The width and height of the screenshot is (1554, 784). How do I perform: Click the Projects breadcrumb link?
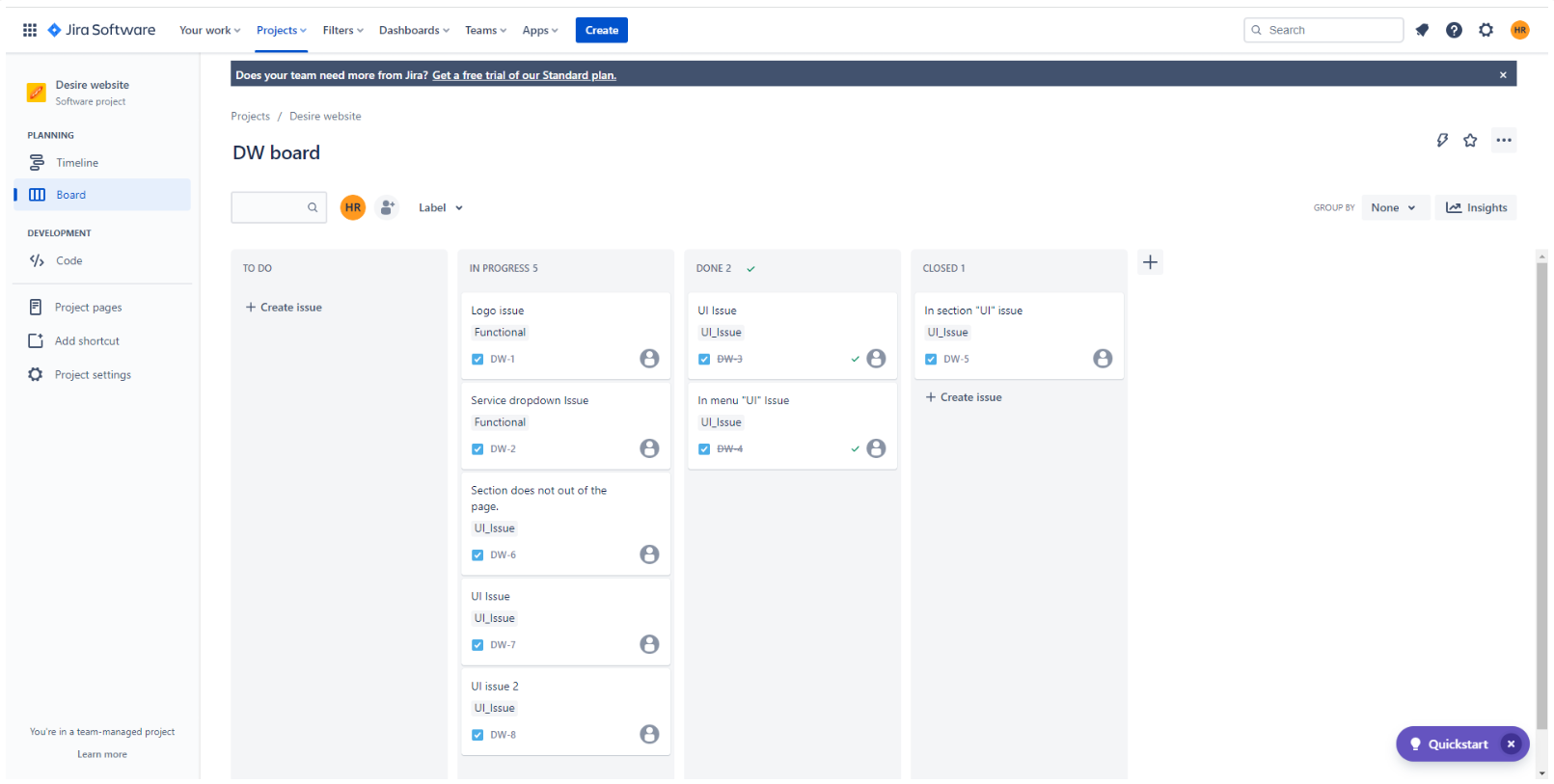(x=250, y=117)
